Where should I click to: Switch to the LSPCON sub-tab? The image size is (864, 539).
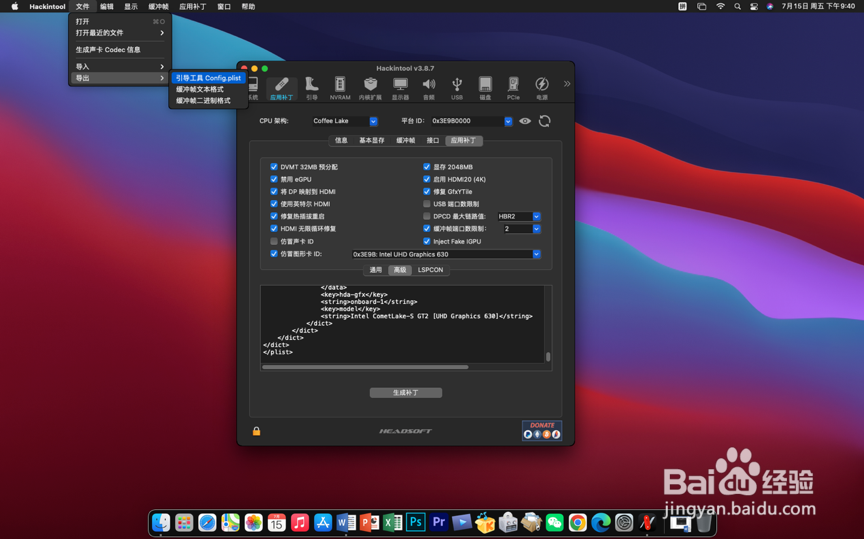pyautogui.click(x=430, y=270)
